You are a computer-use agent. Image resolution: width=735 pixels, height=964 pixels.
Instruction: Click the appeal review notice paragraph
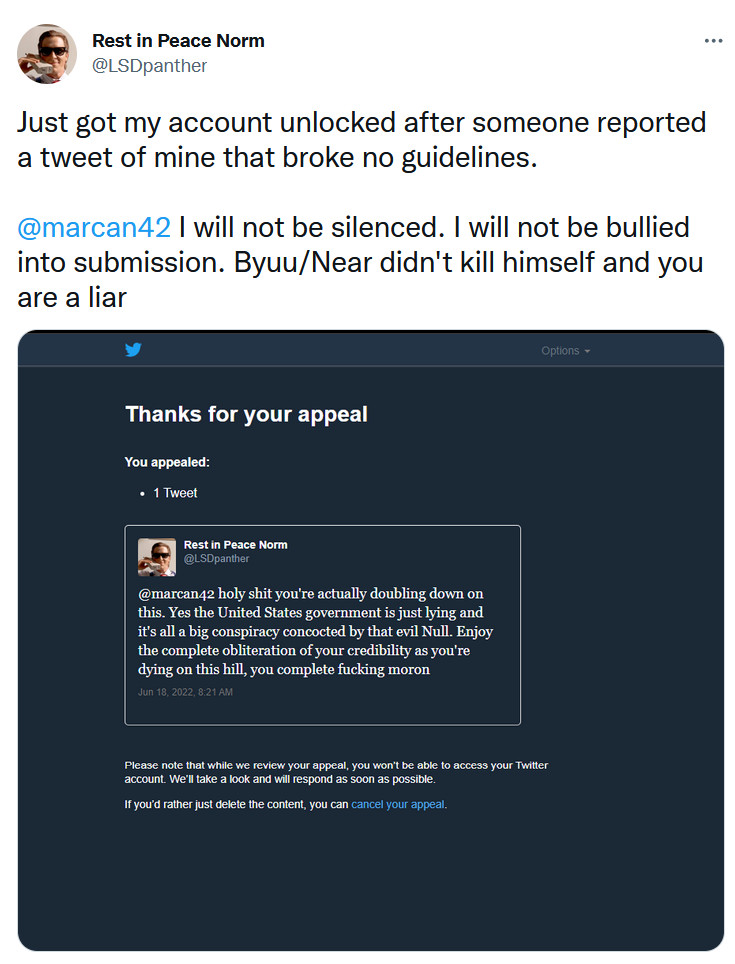point(336,772)
